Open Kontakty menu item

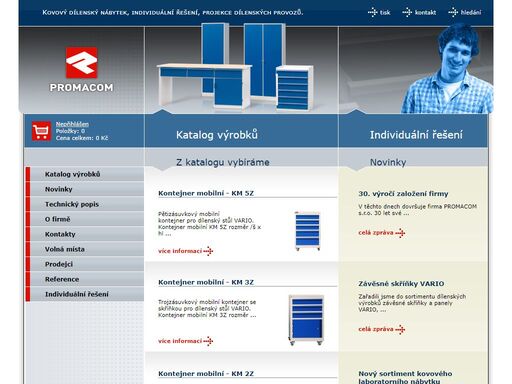(85, 234)
